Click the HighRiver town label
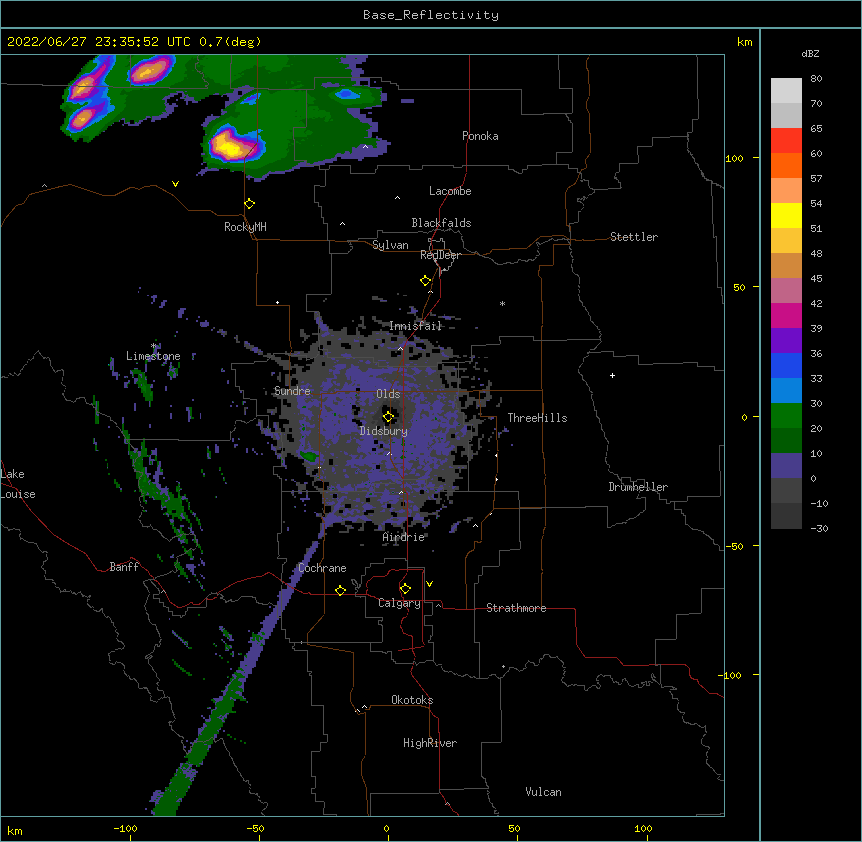 pyautogui.click(x=430, y=743)
